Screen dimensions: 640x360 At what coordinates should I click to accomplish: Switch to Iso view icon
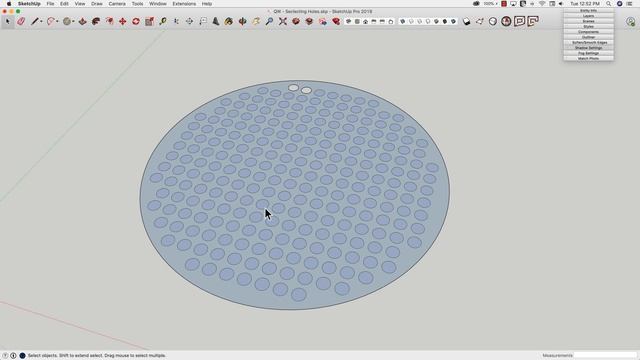[x=349, y=21]
